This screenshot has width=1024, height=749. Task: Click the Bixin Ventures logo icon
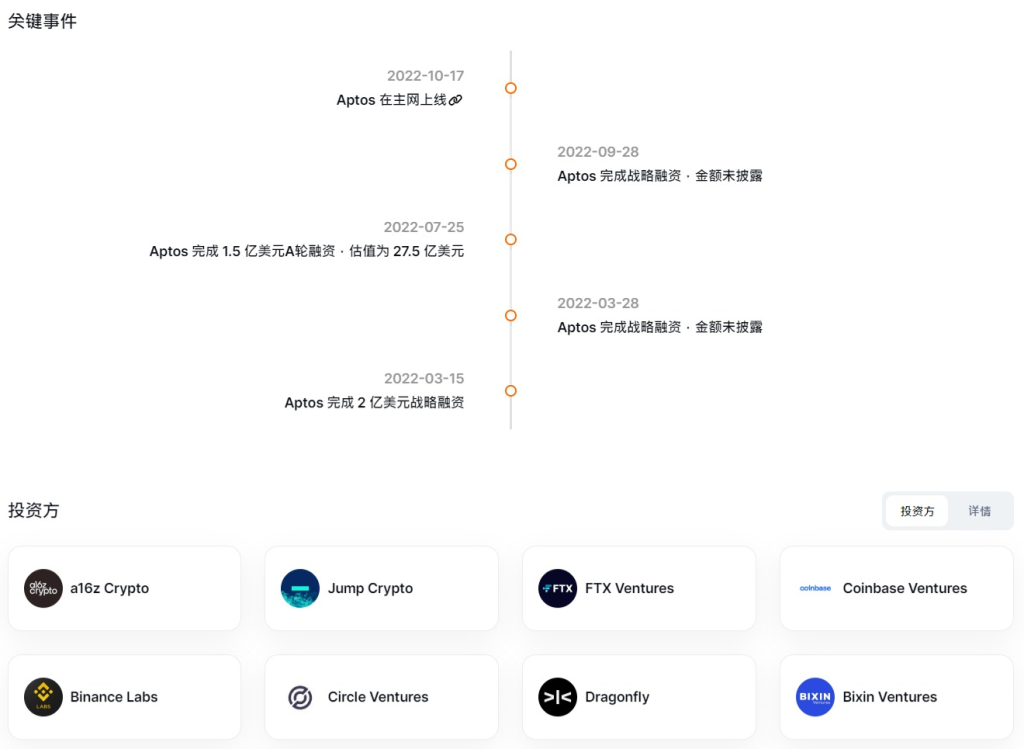coord(815,697)
